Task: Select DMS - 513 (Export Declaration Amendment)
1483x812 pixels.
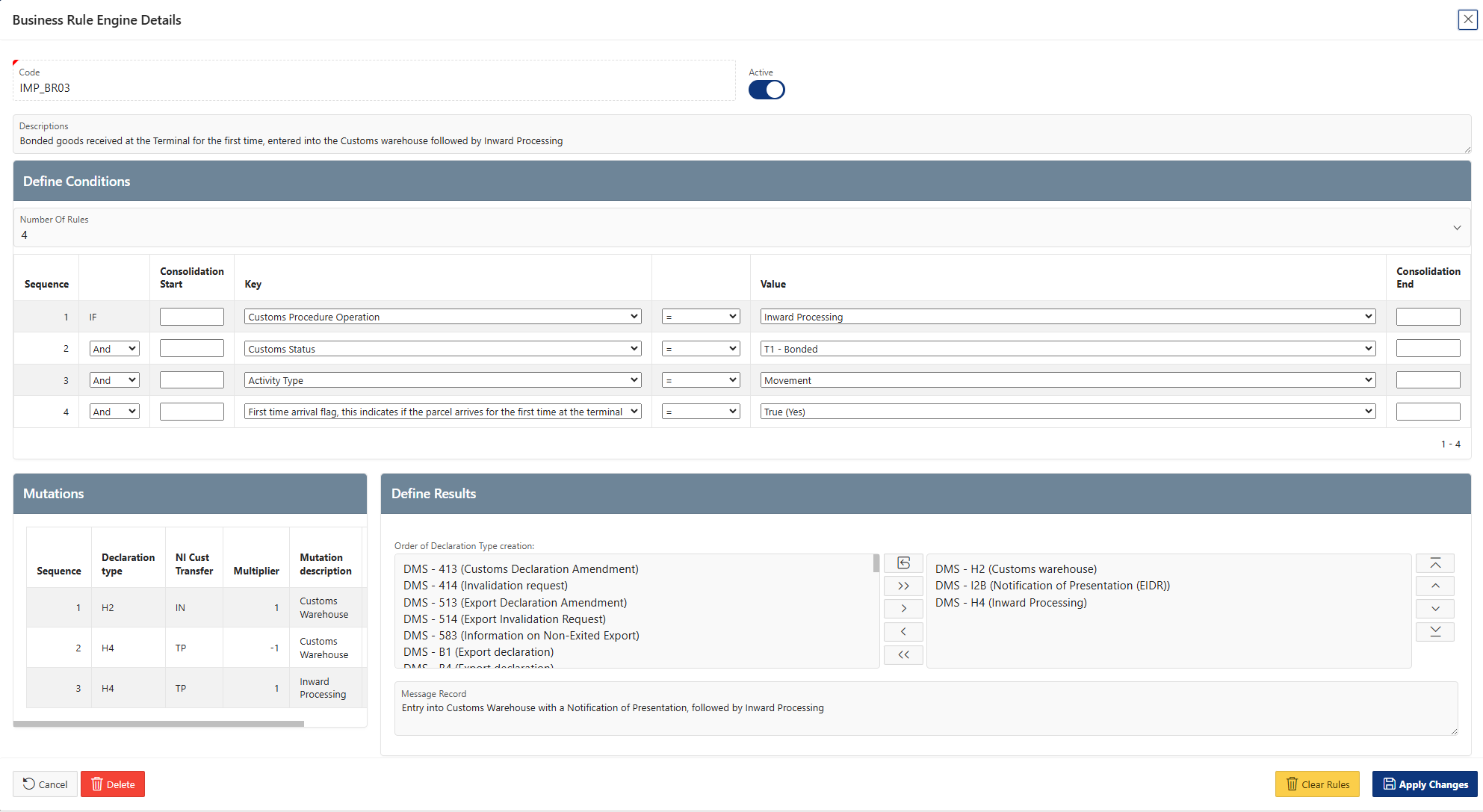Action: tap(515, 603)
